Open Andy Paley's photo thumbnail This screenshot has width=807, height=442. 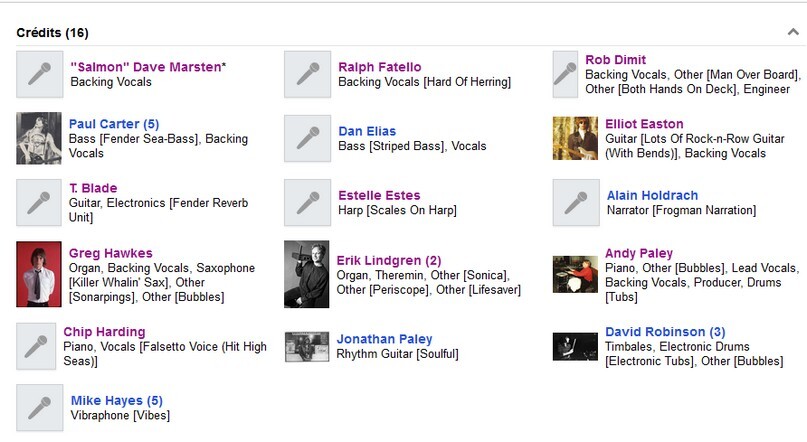[575, 274]
